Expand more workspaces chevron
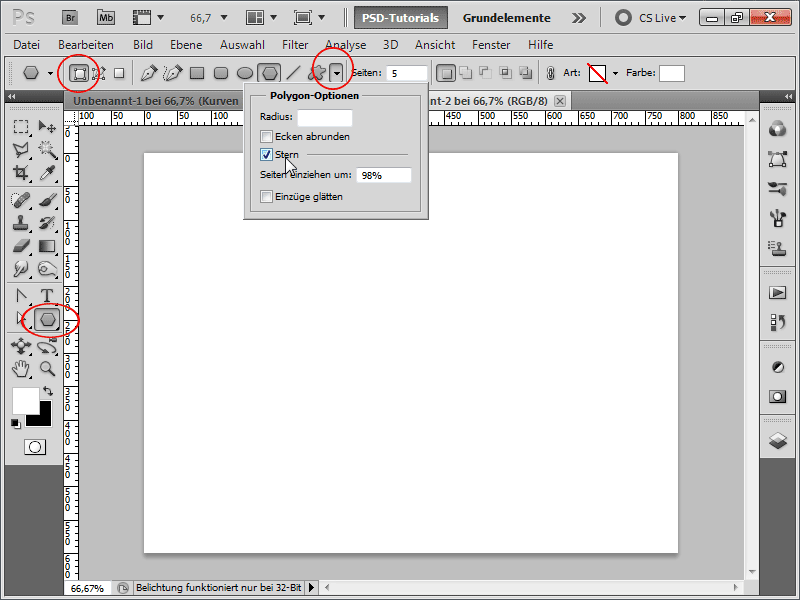This screenshot has height=600, width=800. point(579,18)
